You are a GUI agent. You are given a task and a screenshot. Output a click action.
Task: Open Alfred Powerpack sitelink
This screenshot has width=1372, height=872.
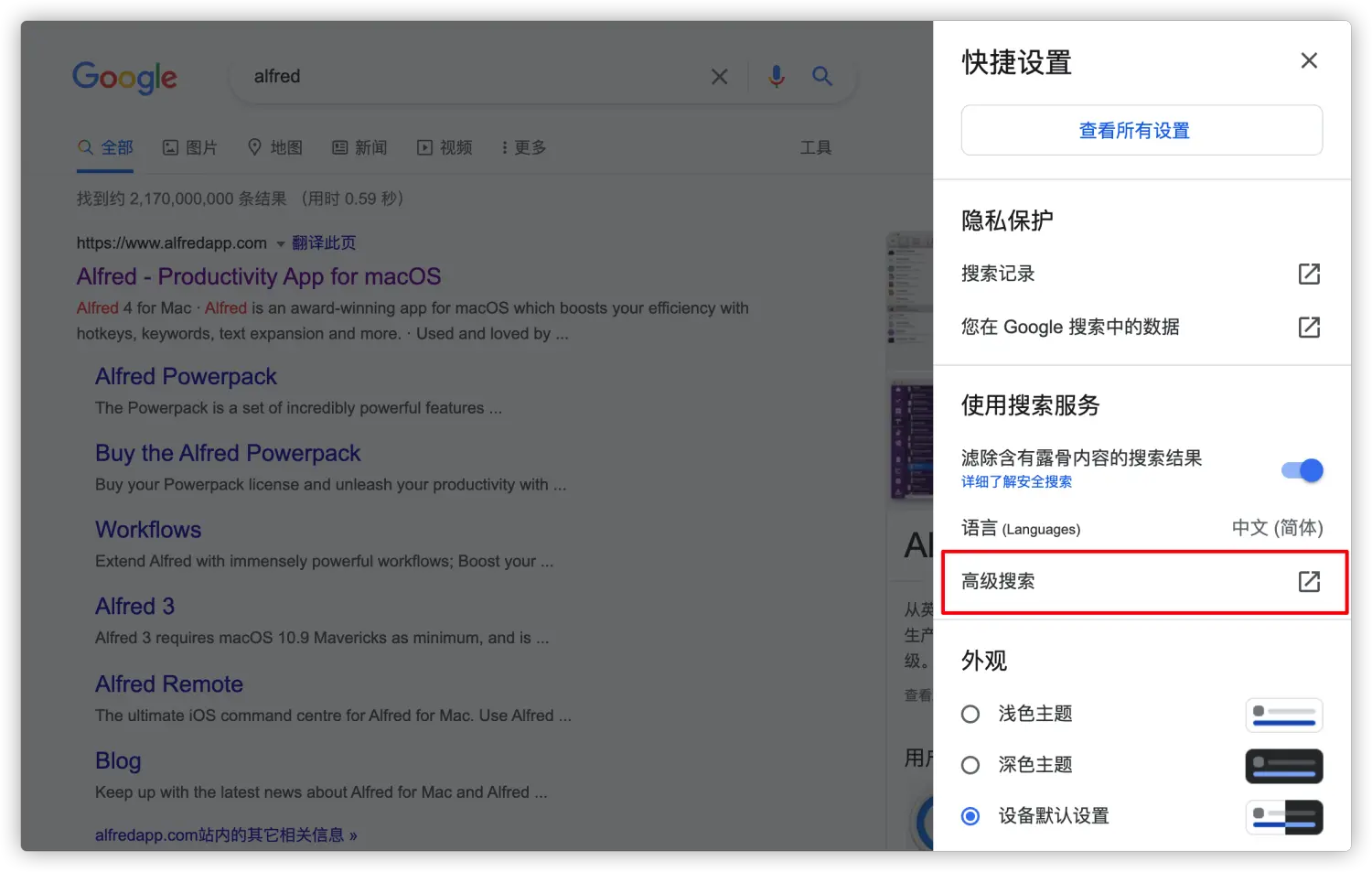tap(186, 376)
